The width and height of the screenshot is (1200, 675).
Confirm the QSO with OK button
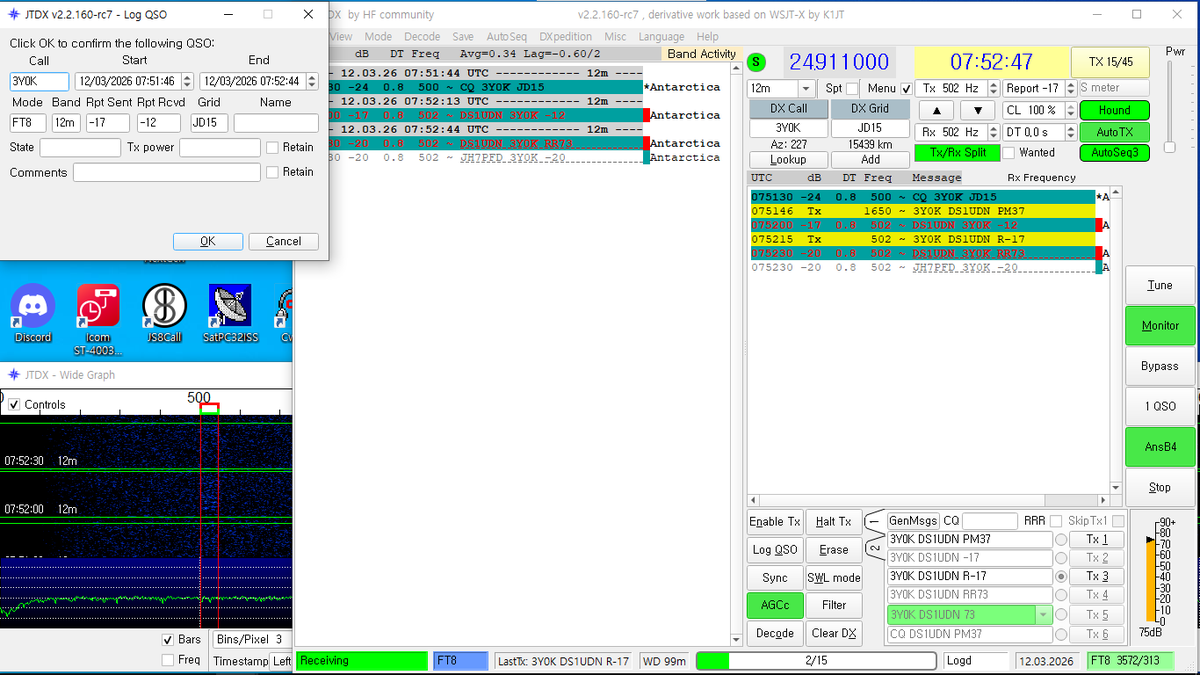tap(208, 241)
